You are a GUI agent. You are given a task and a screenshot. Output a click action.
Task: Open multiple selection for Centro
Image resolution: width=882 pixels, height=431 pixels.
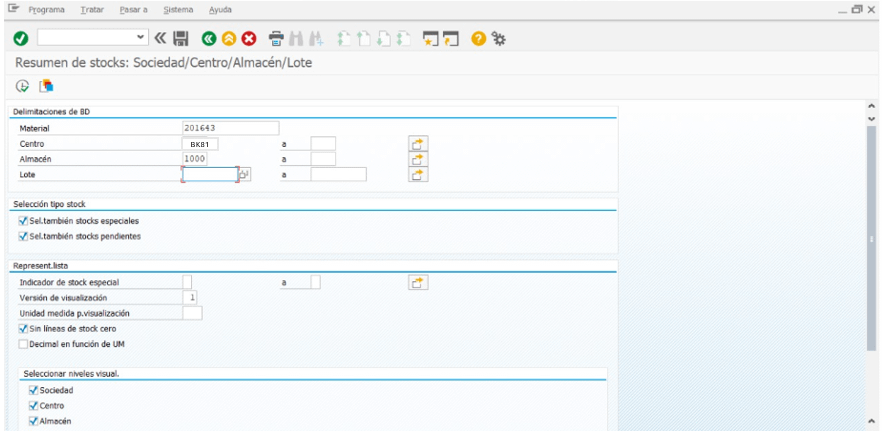point(418,144)
